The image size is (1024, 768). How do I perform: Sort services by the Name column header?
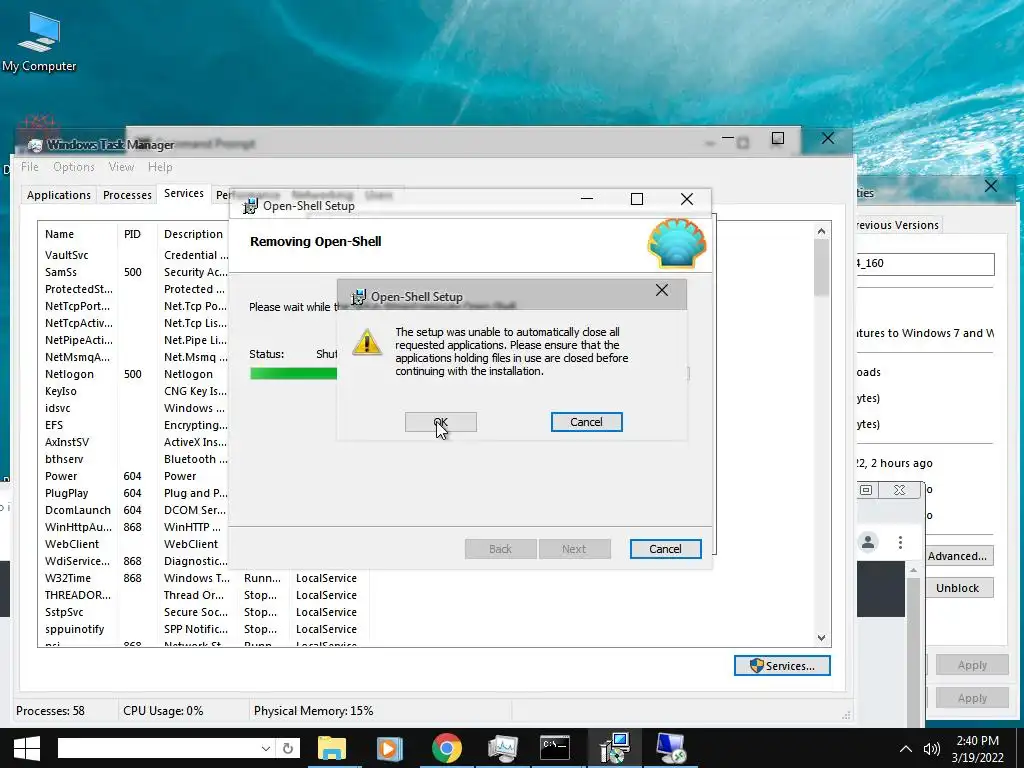coord(78,234)
